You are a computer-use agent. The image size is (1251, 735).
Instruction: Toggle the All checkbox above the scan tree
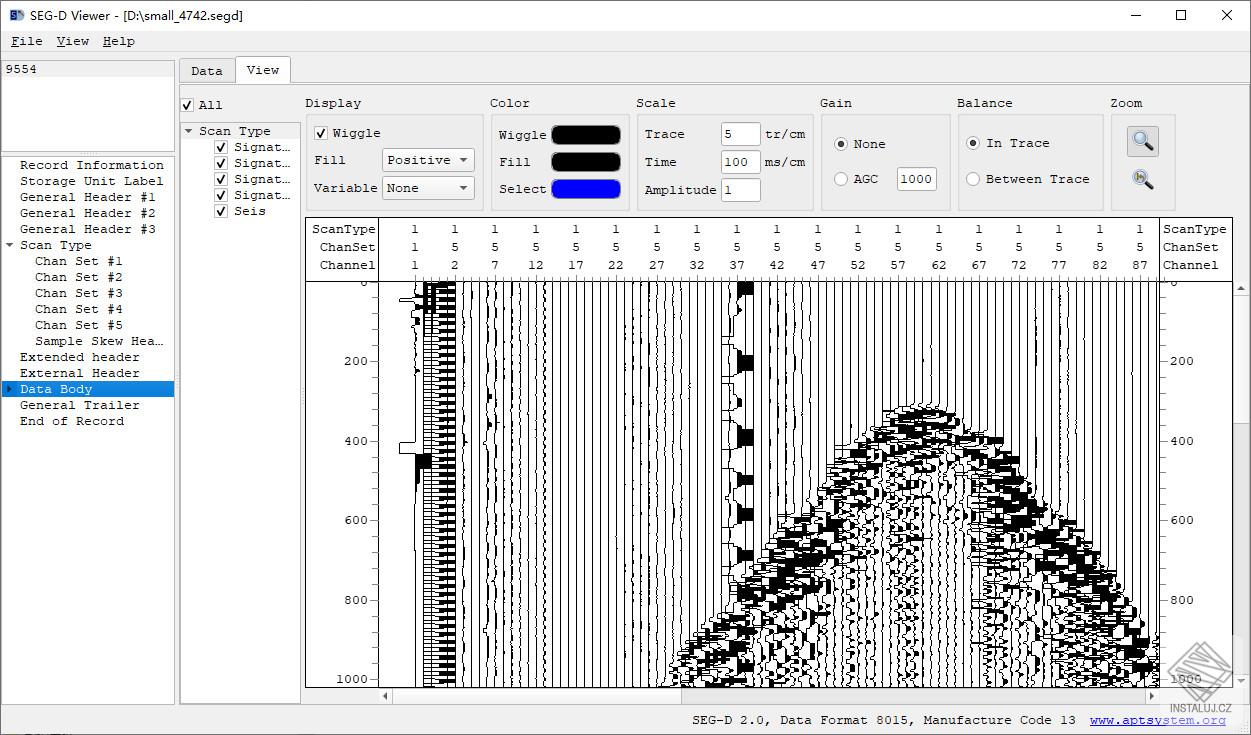(x=186, y=103)
